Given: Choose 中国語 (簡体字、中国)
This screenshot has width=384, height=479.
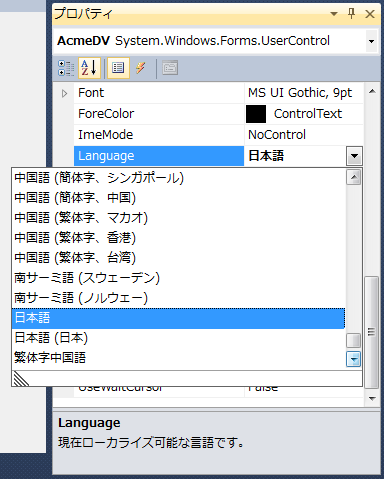Looking at the screenshot, I should click(178, 198).
